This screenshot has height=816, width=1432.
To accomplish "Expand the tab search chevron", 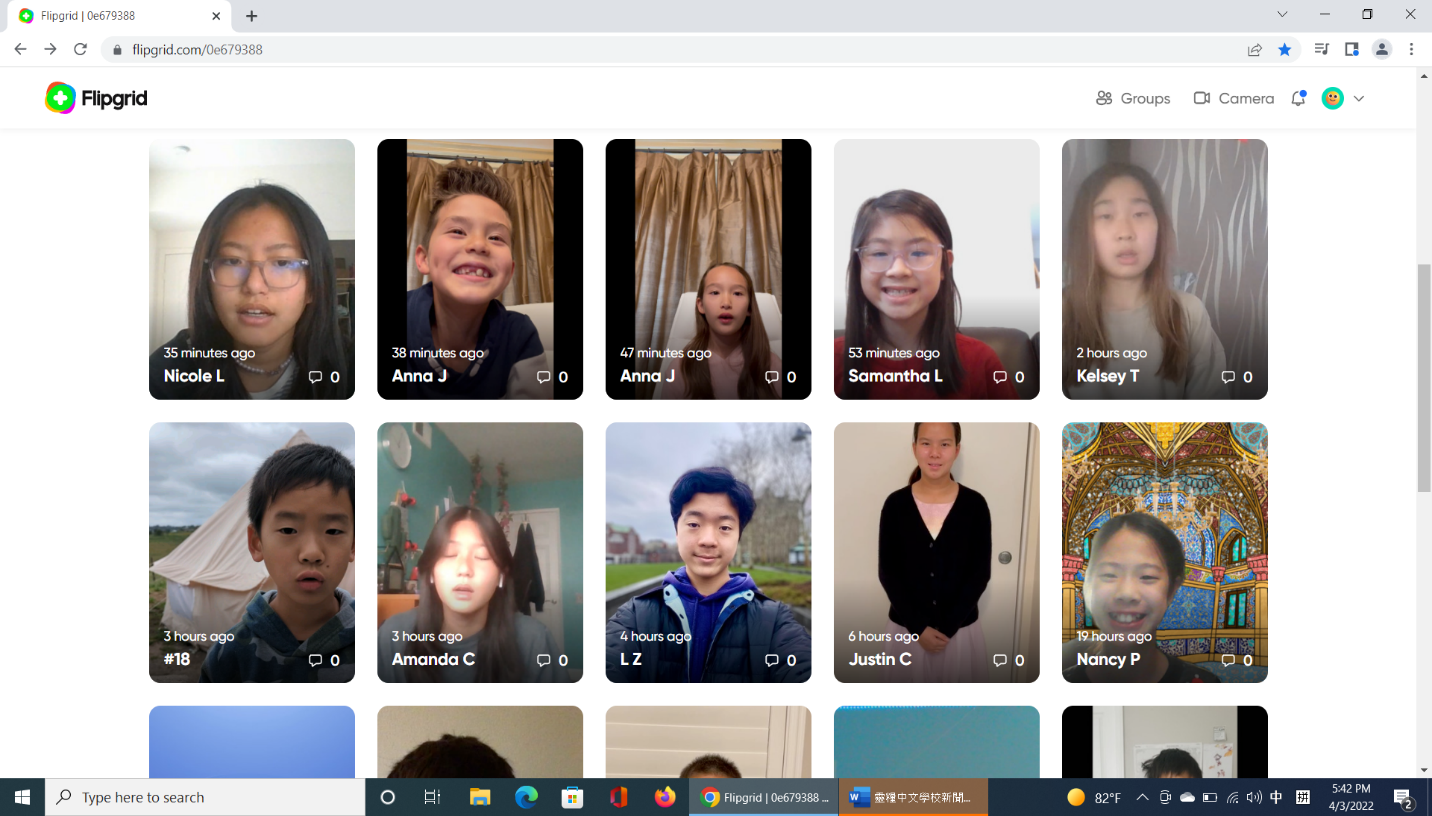I will pyautogui.click(x=1283, y=15).
